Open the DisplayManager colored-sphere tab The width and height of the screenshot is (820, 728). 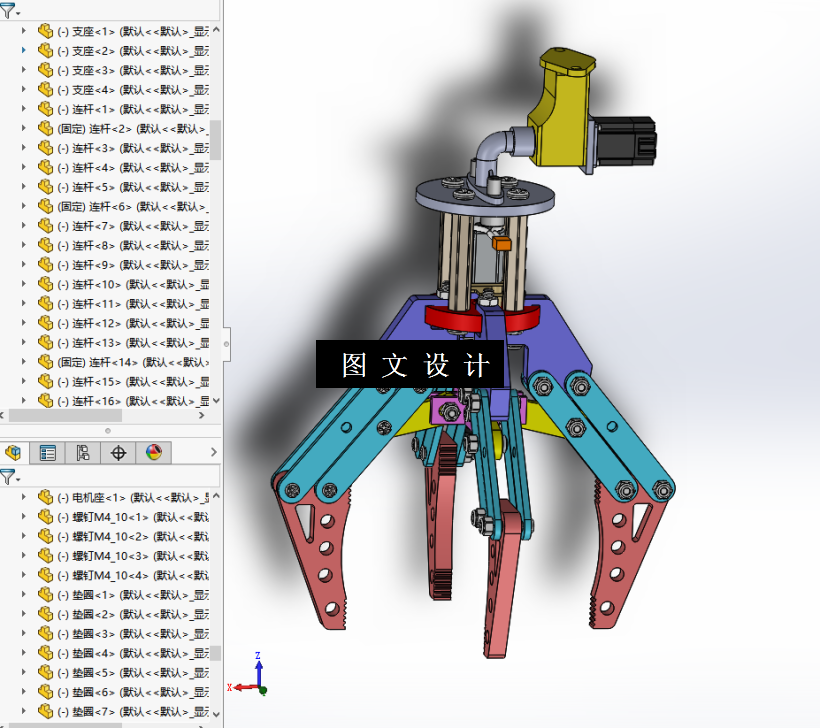point(154,452)
